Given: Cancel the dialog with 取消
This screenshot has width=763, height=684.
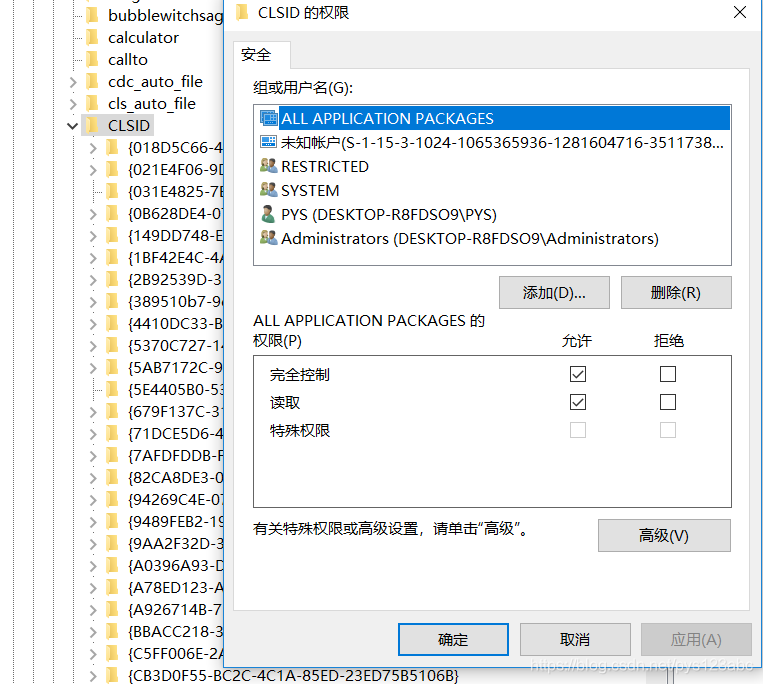Looking at the screenshot, I should (575, 639).
